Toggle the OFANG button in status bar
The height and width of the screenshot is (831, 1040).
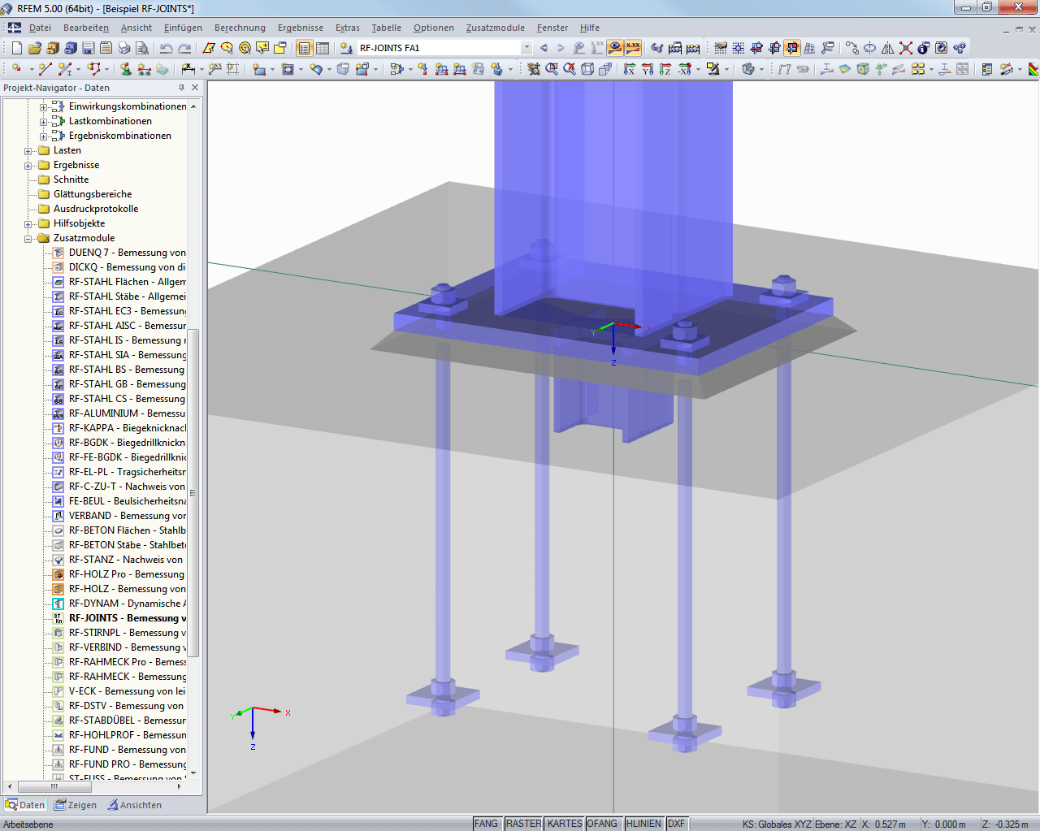pyautogui.click(x=602, y=823)
